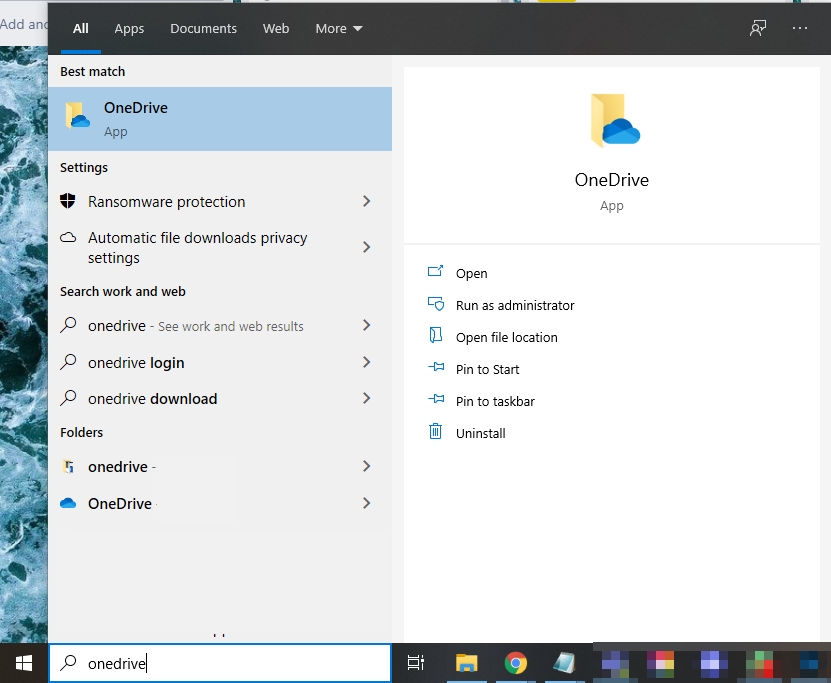This screenshot has height=683, width=831.
Task: Click the magnifier icon beside onedrive download
Action: [x=68, y=397]
